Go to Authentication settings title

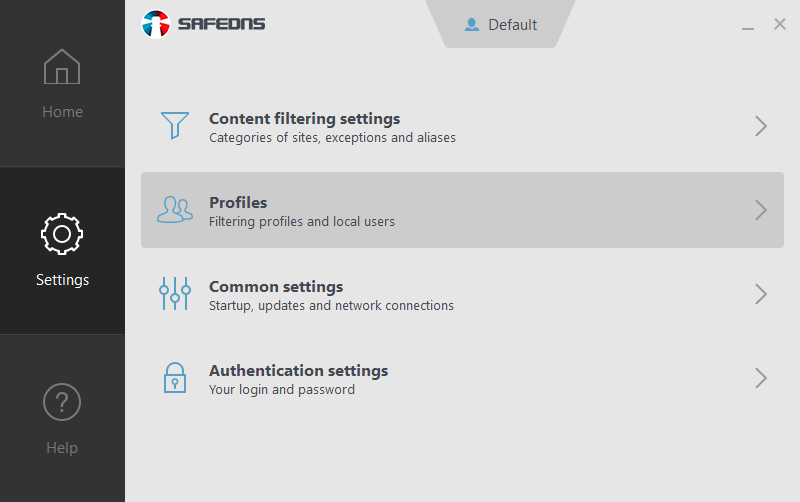[298, 371]
